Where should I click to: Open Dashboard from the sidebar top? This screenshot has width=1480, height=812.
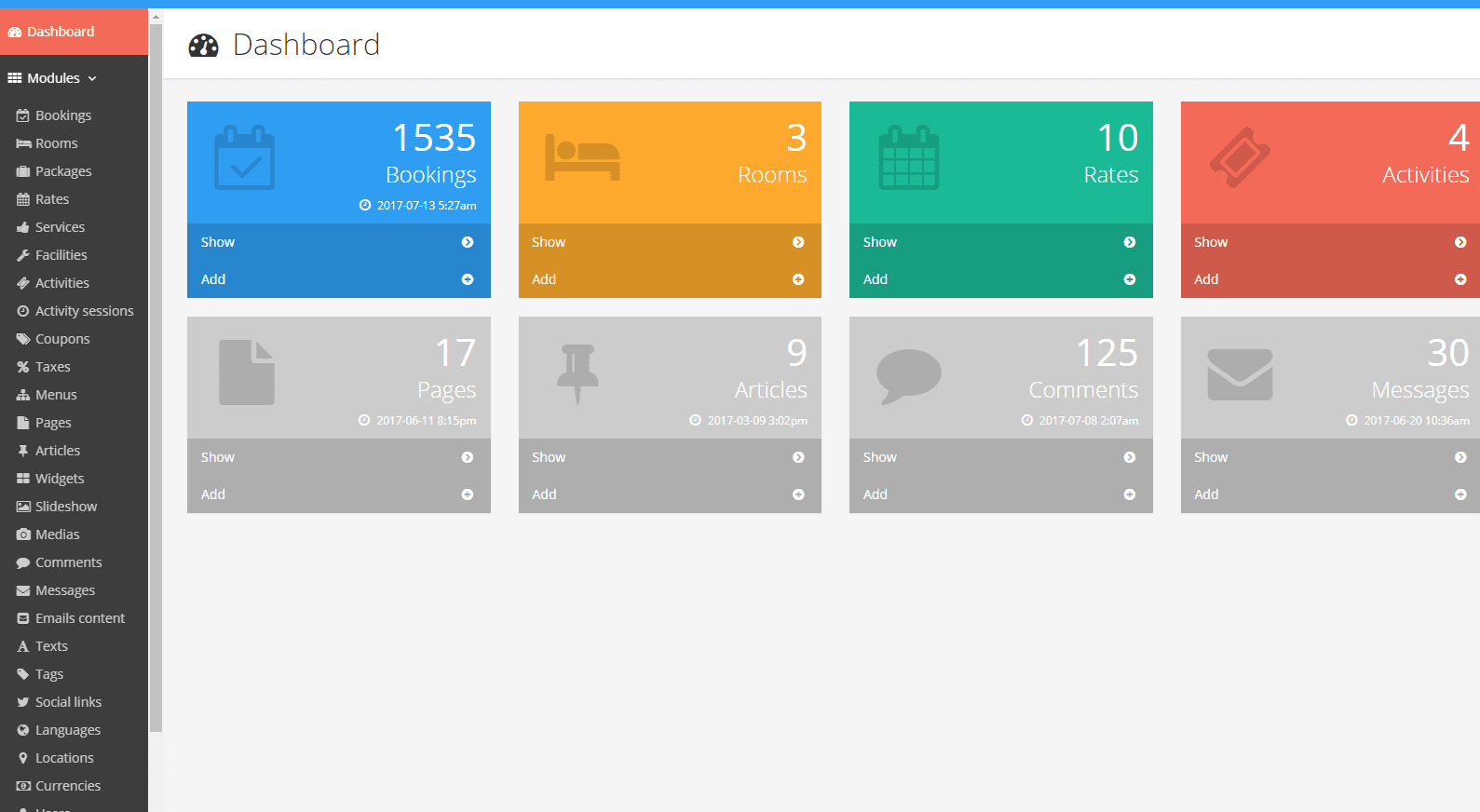click(74, 32)
